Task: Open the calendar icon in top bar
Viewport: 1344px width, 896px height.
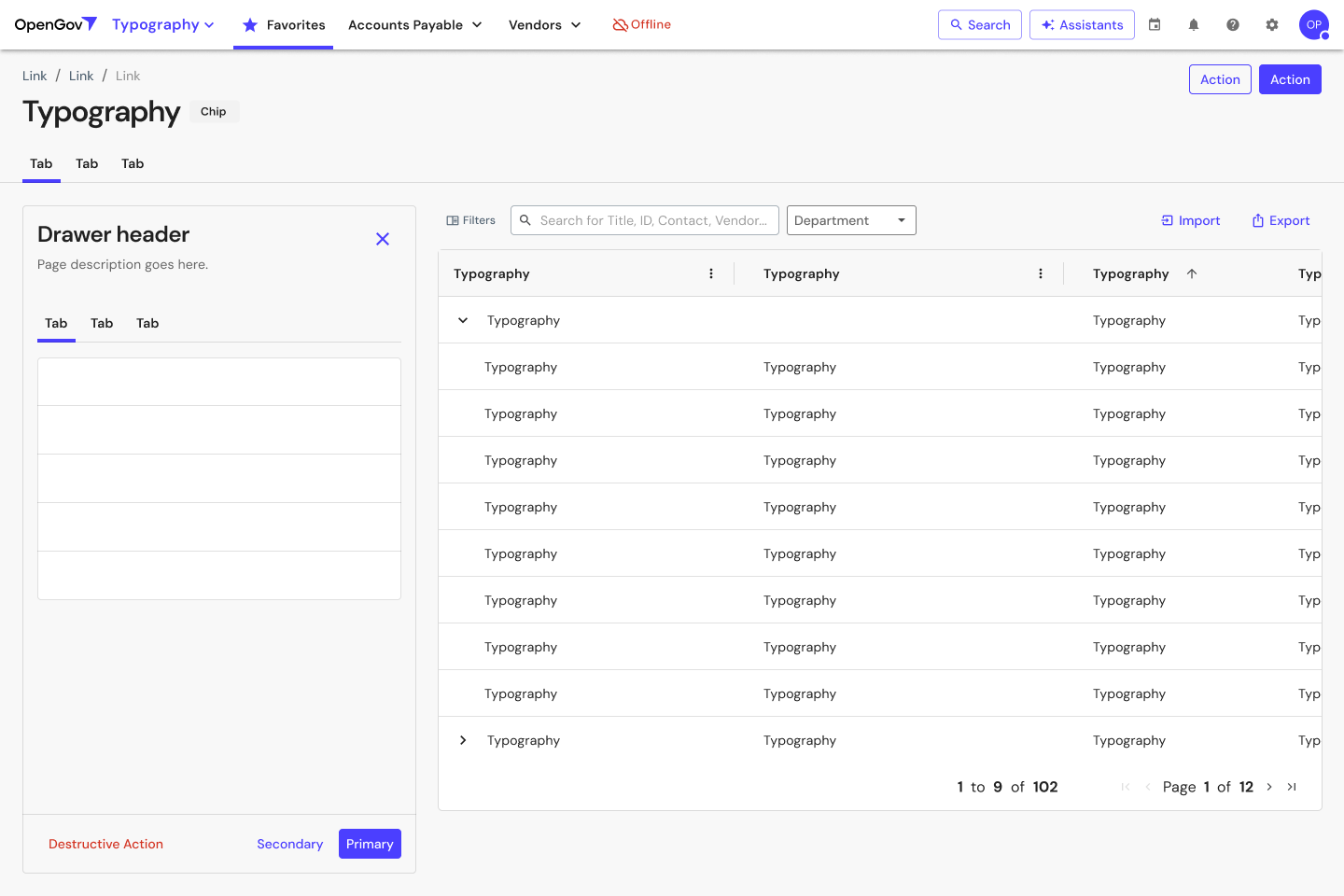Action: pyautogui.click(x=1155, y=25)
